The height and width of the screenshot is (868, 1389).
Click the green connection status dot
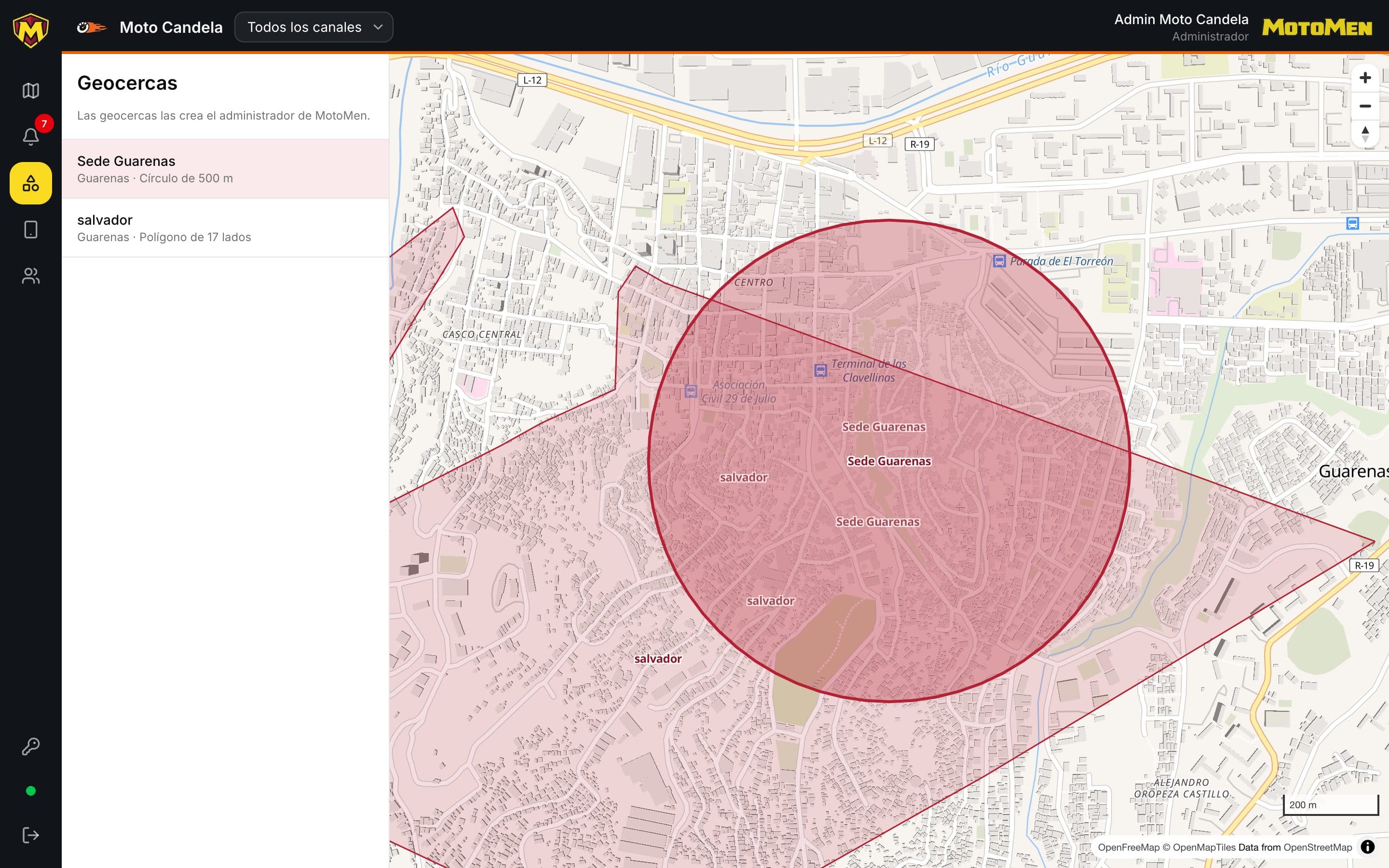(31, 791)
